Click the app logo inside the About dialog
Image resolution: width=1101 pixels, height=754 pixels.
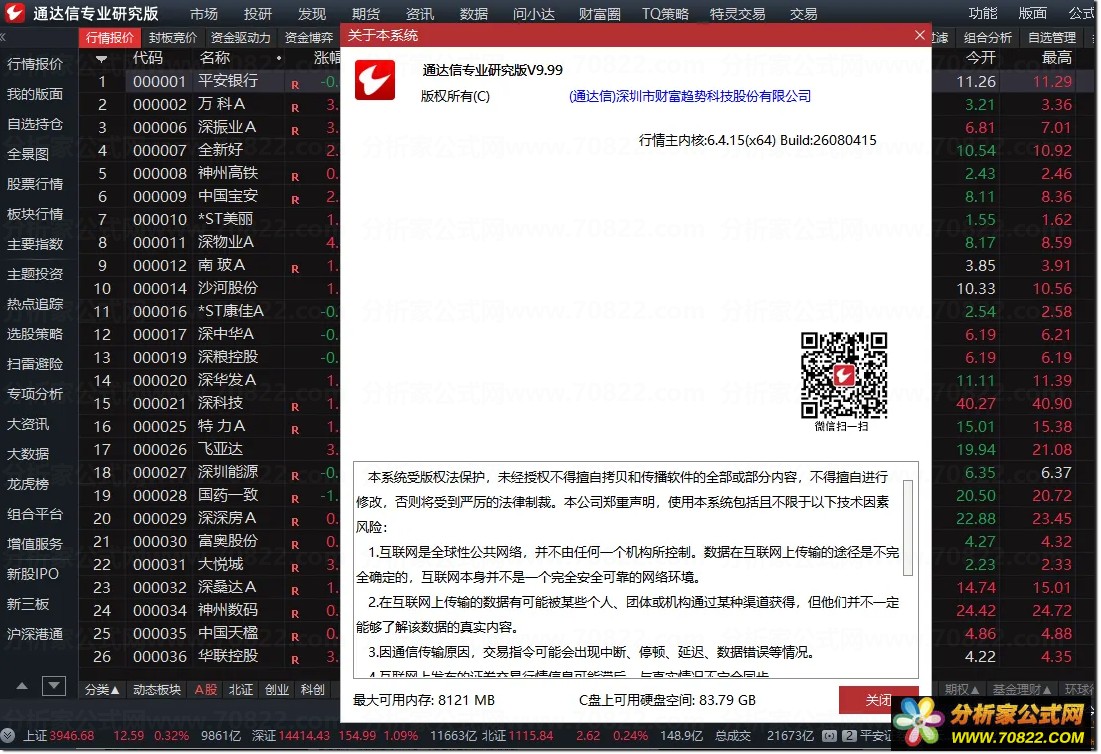[375, 80]
